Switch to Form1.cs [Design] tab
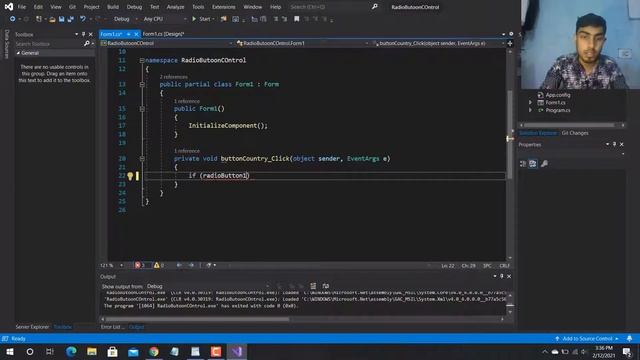640x360 pixels. click(x=163, y=34)
